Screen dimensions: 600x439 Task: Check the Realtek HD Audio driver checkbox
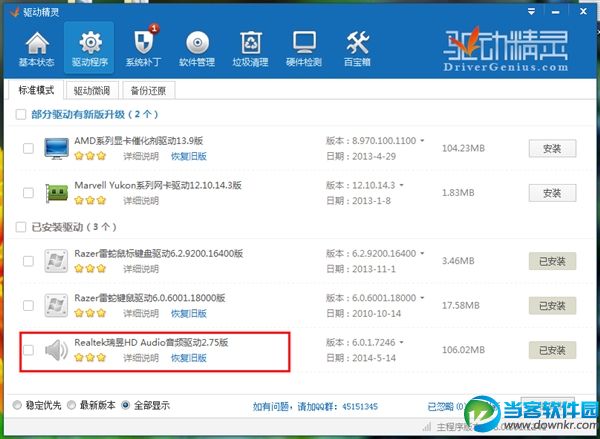pyautogui.click(x=28, y=350)
